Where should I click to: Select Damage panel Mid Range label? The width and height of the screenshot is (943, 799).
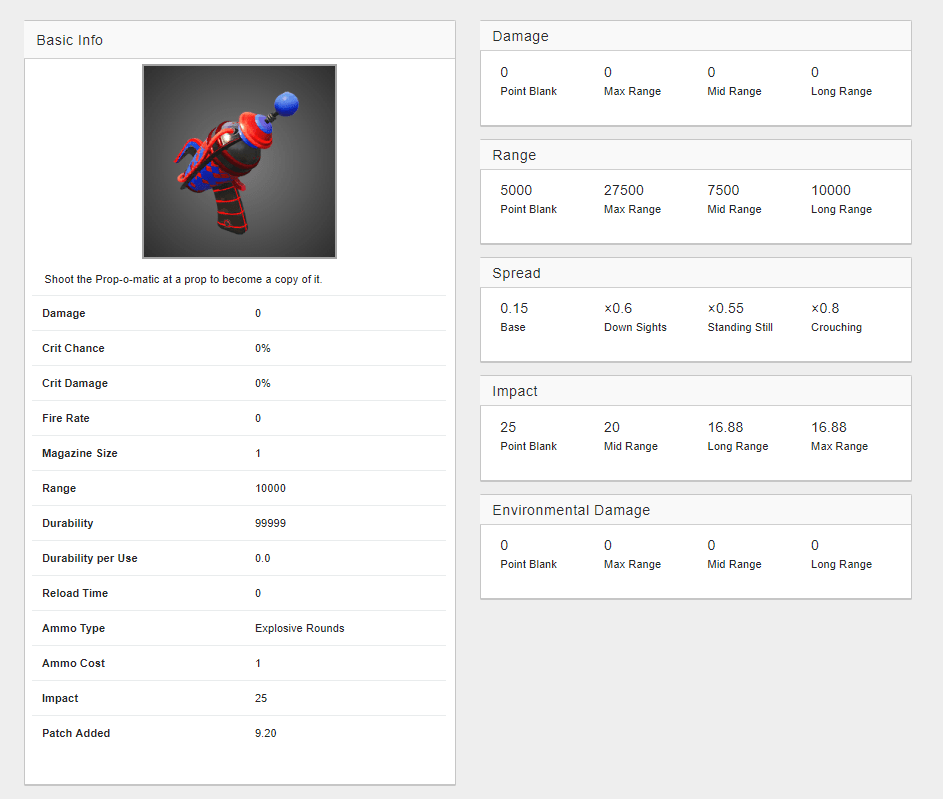pyautogui.click(x=734, y=91)
